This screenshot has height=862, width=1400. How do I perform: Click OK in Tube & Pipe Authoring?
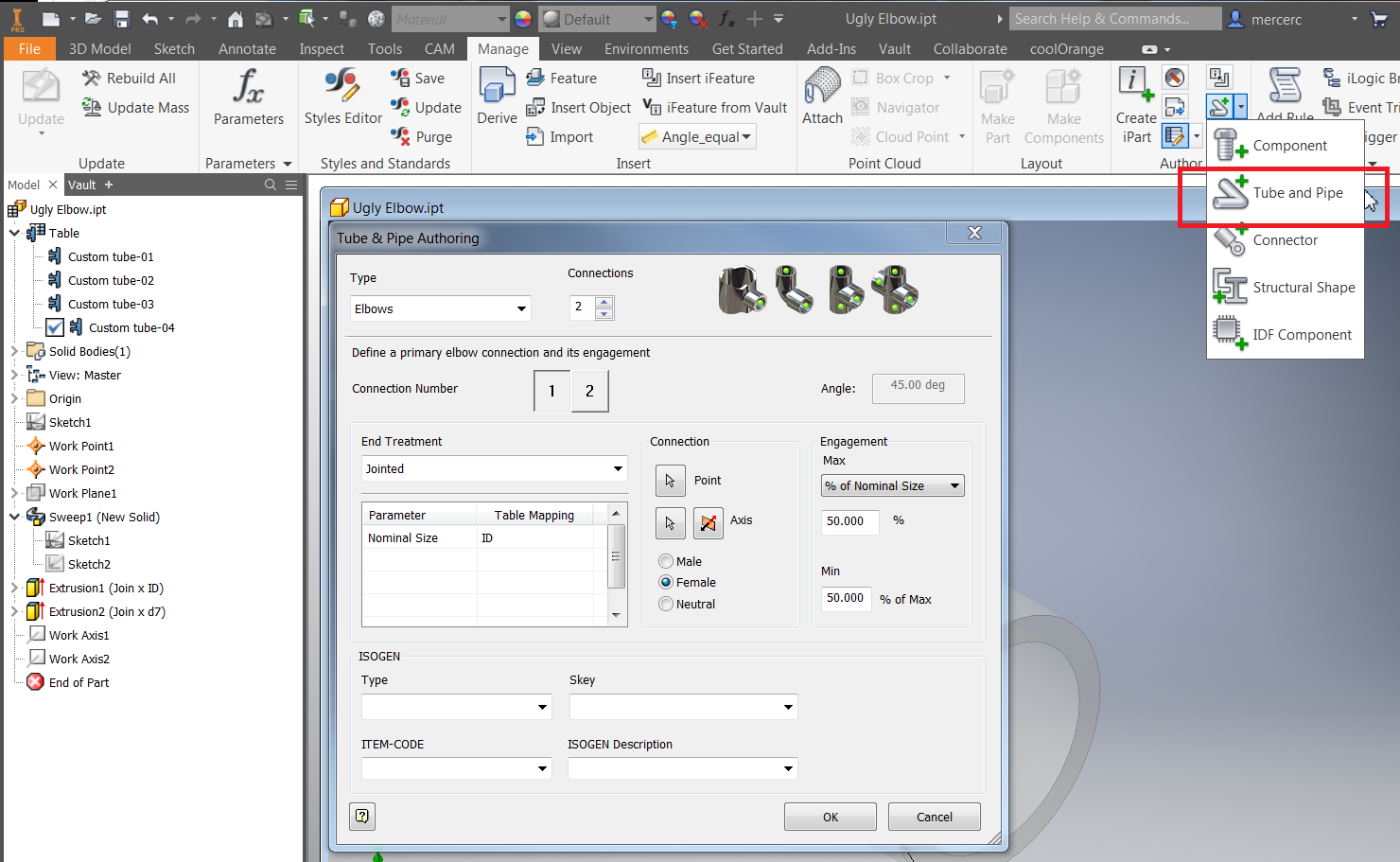830,817
